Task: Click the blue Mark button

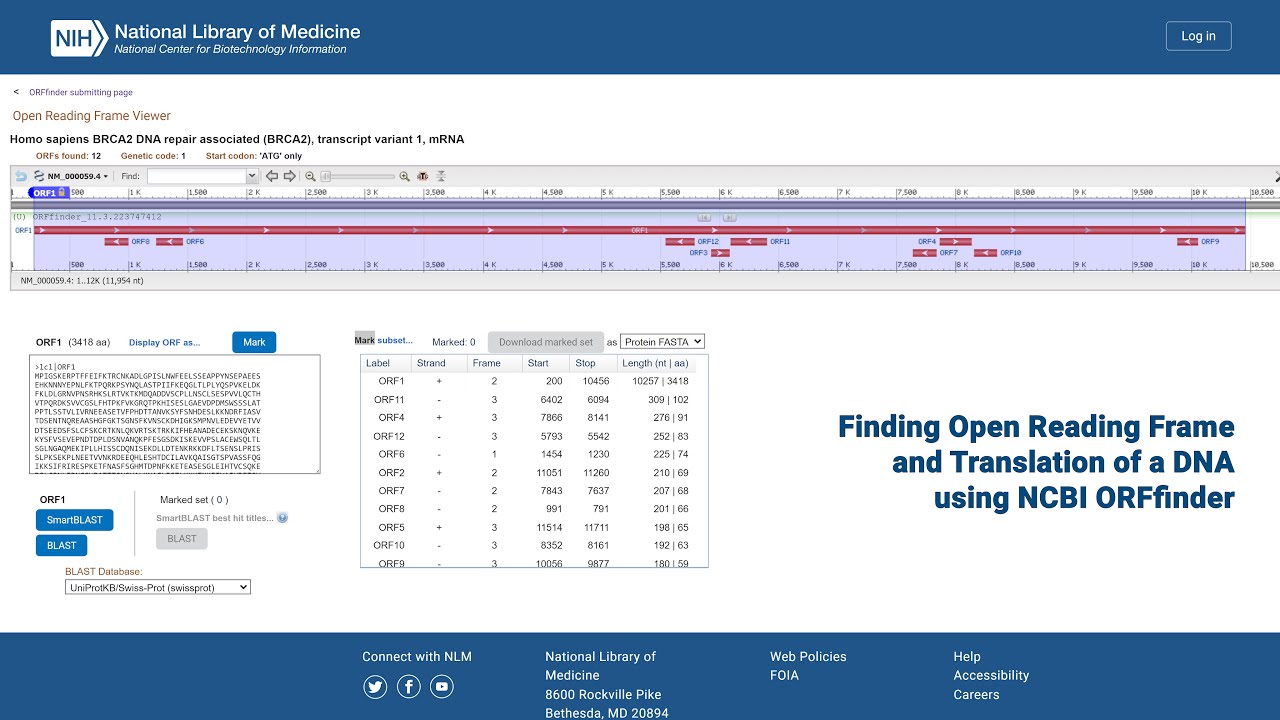Action: [254, 342]
